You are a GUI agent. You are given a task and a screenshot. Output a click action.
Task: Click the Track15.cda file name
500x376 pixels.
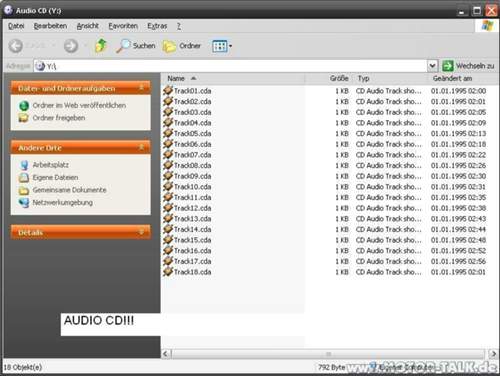[x=193, y=240]
